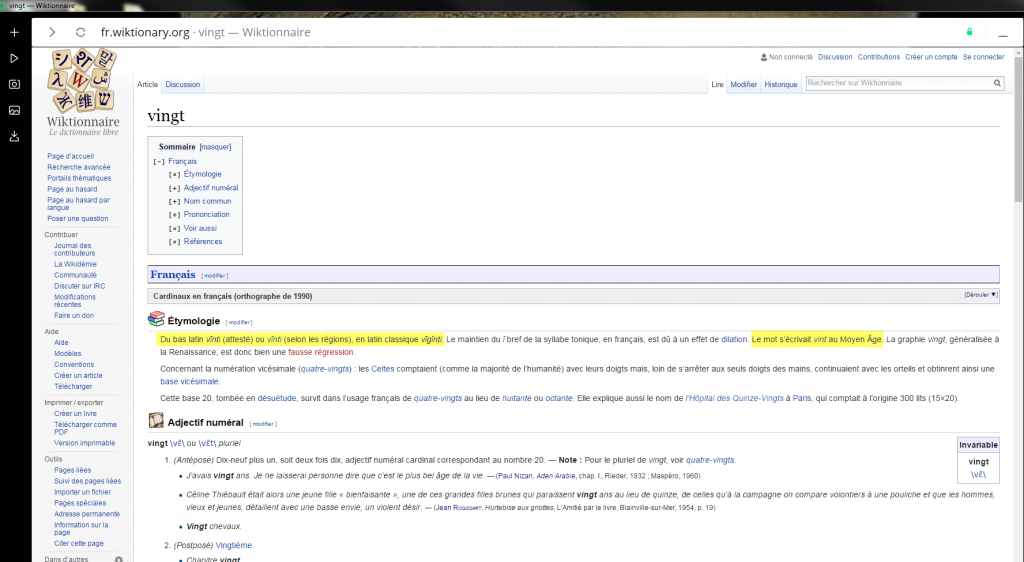Click the forward arrow navigation icon
The width and height of the screenshot is (1024, 562).
51,32
